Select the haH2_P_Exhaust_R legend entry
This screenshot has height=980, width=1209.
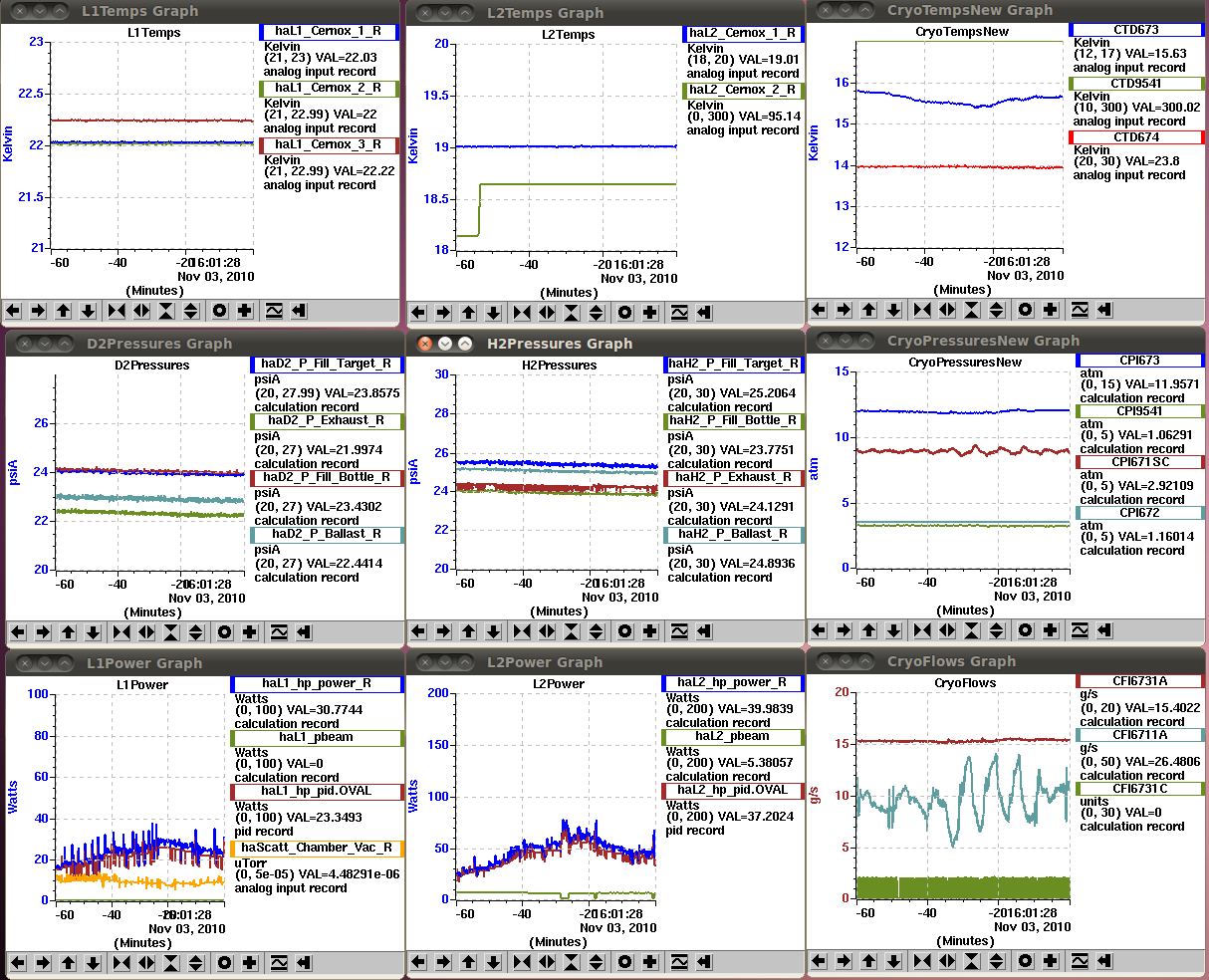click(733, 478)
